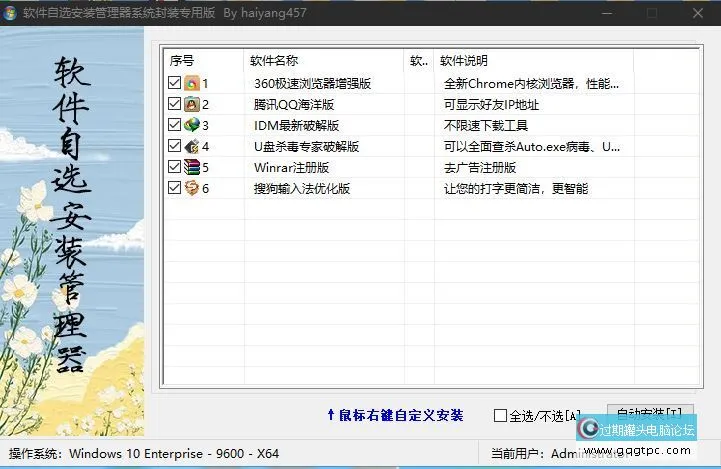Click the 鼠标右键自定义安装 hint text
721x469 pixels.
tap(395, 415)
